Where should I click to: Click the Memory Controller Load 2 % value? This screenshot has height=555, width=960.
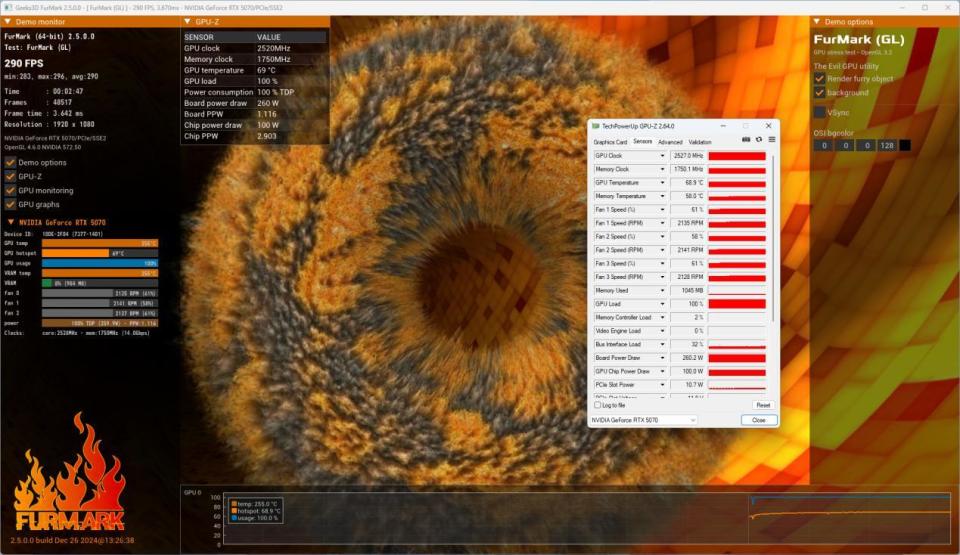point(688,317)
